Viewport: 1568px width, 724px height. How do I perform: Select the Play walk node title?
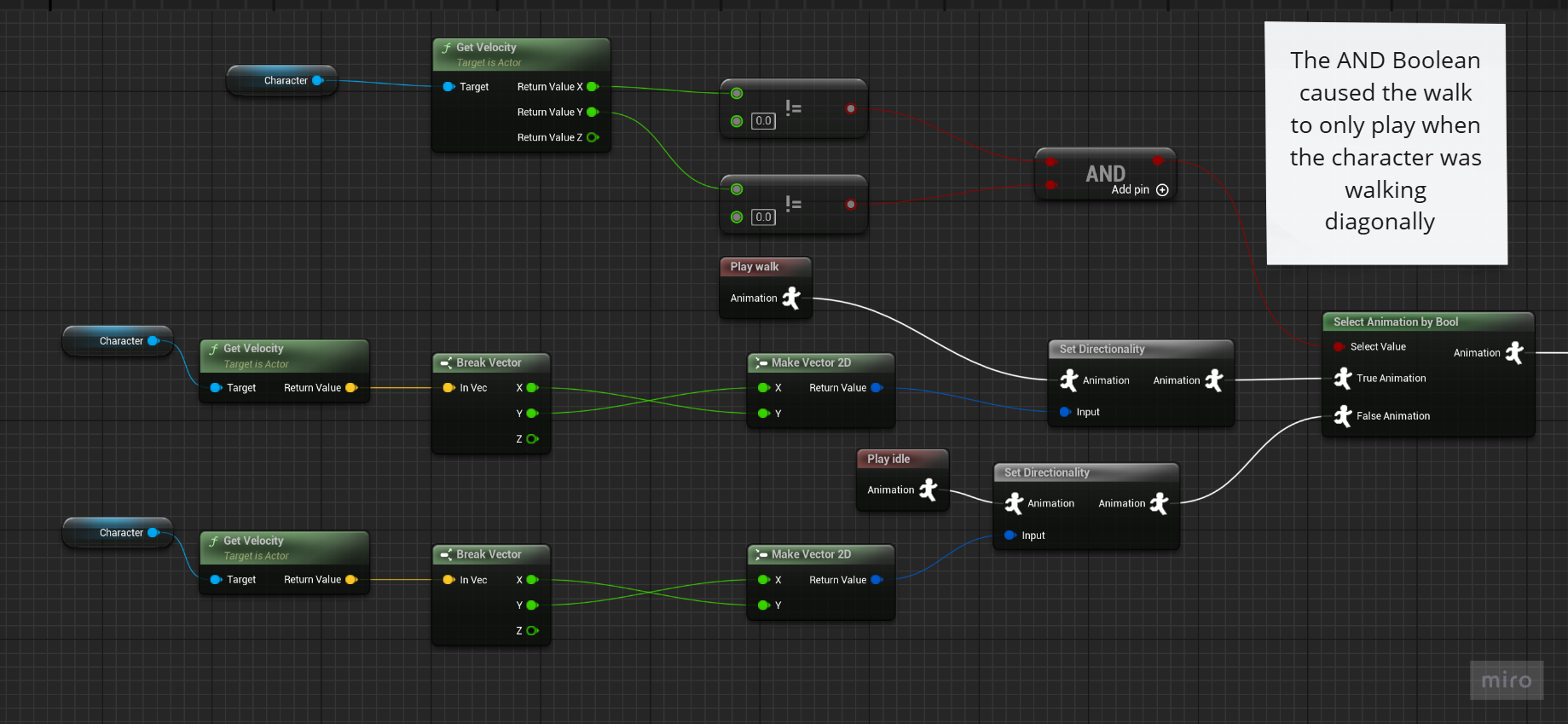[x=755, y=267]
